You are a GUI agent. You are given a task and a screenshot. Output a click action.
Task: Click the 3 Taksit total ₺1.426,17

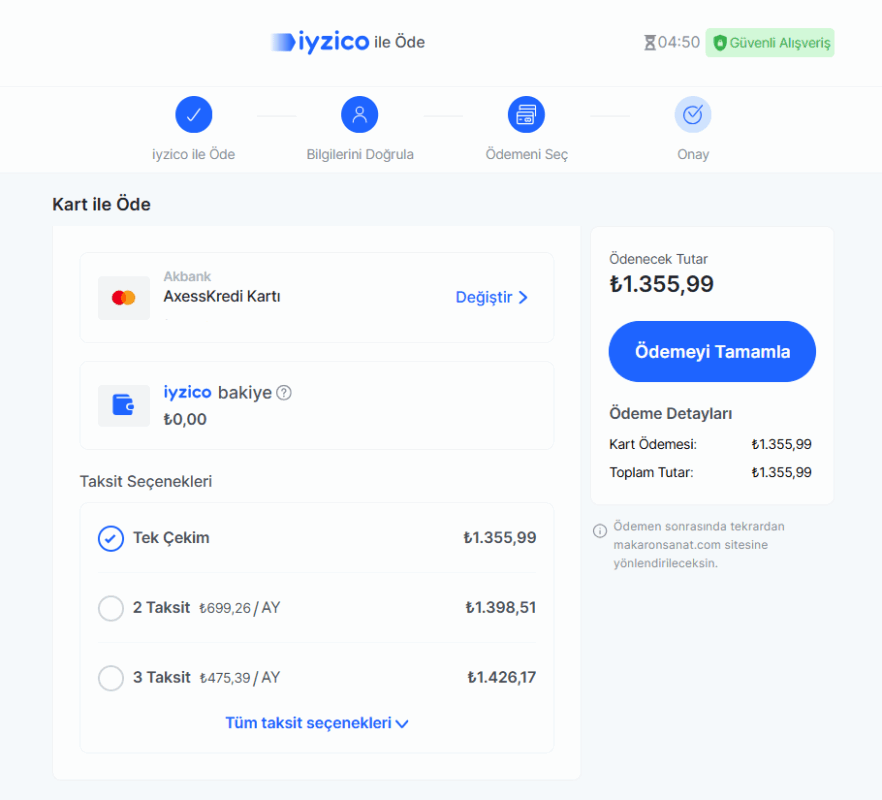502,677
